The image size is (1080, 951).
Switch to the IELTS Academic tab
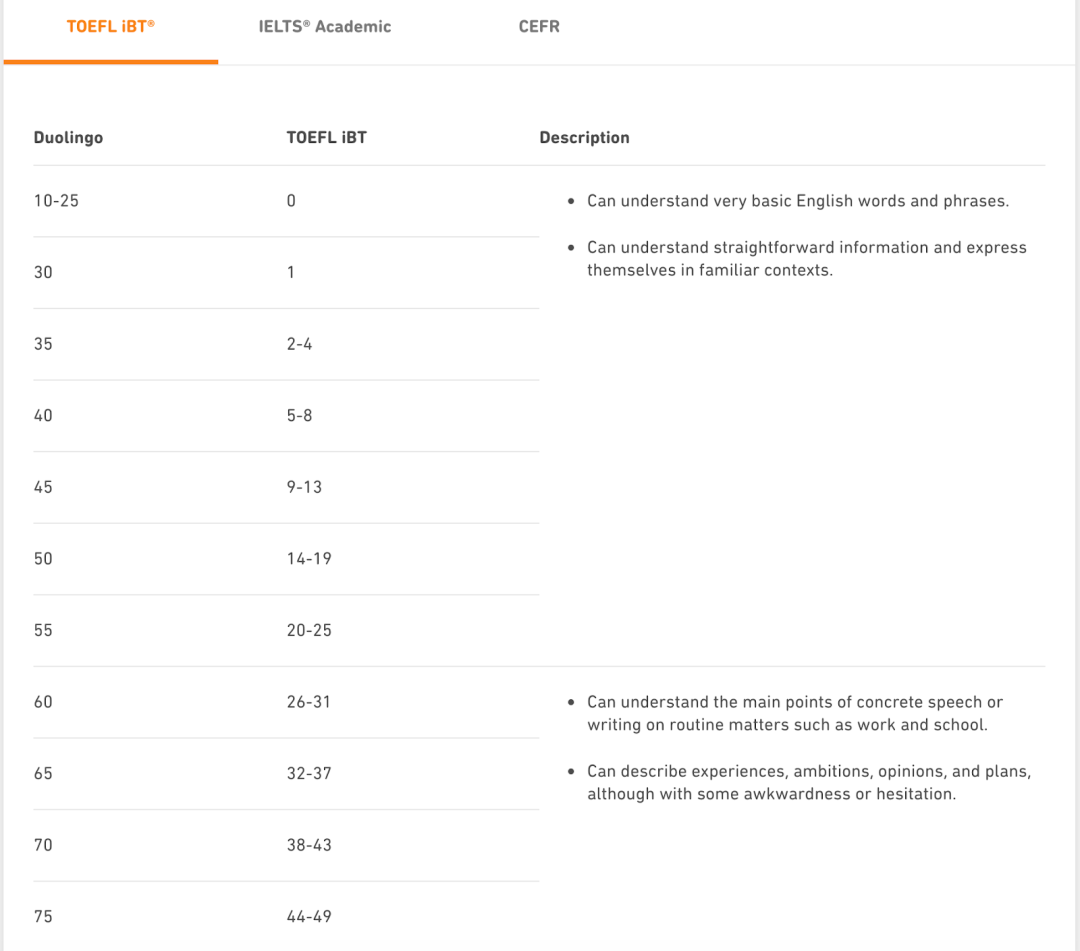tap(325, 27)
